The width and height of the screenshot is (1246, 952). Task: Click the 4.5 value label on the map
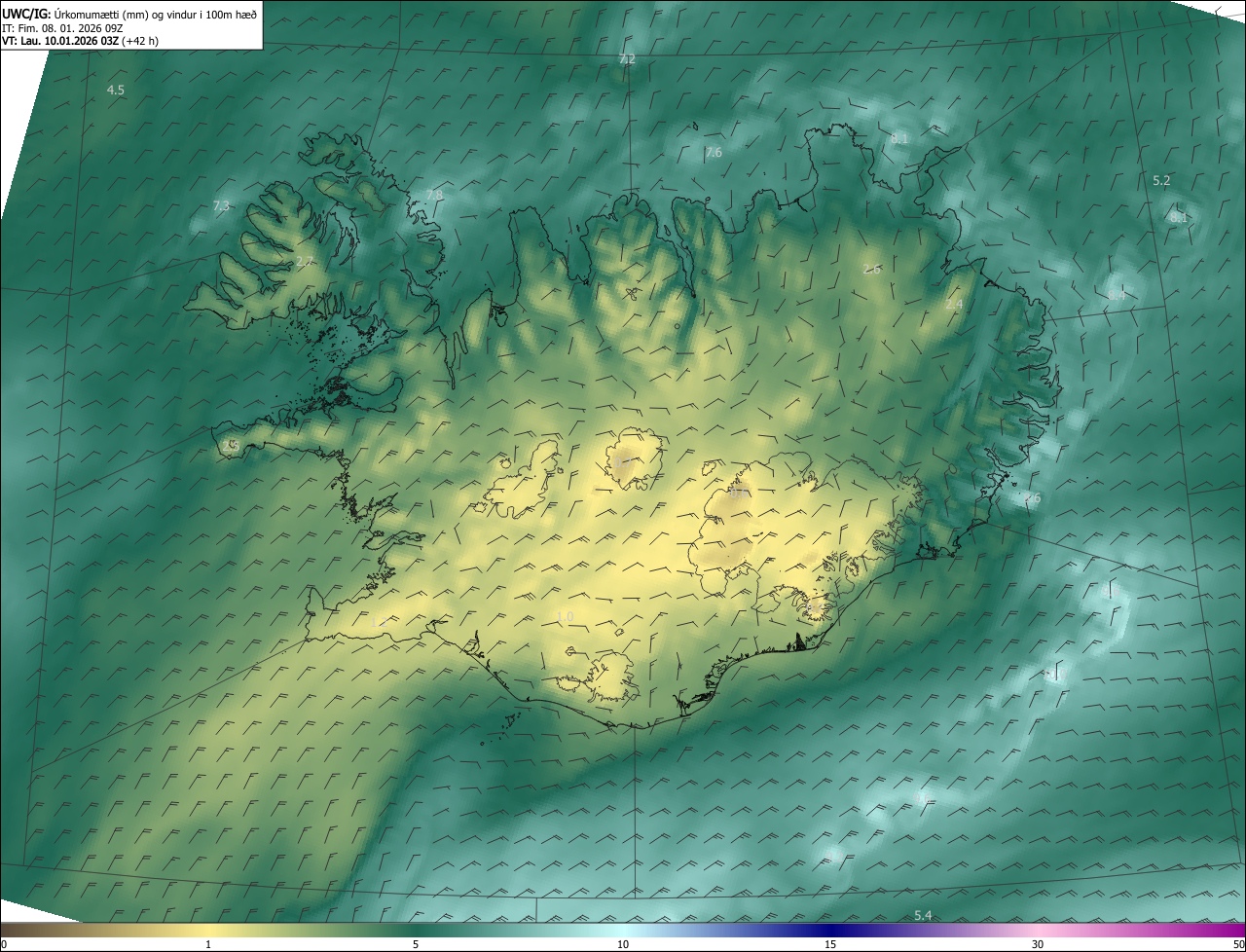pos(116,90)
